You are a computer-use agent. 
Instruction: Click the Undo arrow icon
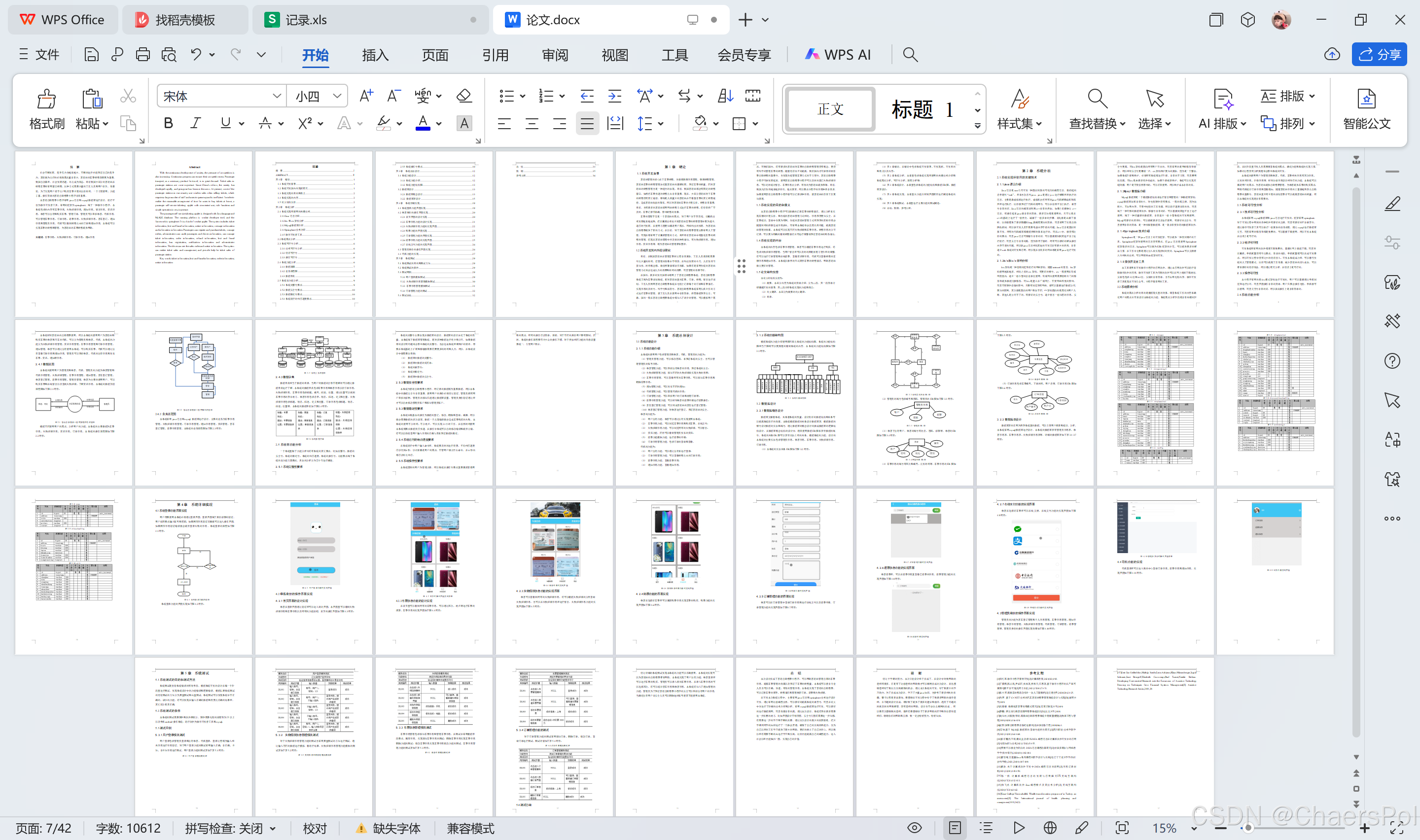tap(196, 54)
